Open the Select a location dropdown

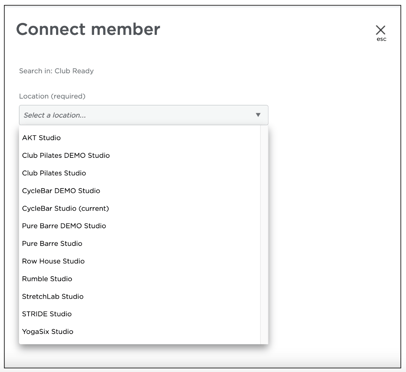(144, 115)
